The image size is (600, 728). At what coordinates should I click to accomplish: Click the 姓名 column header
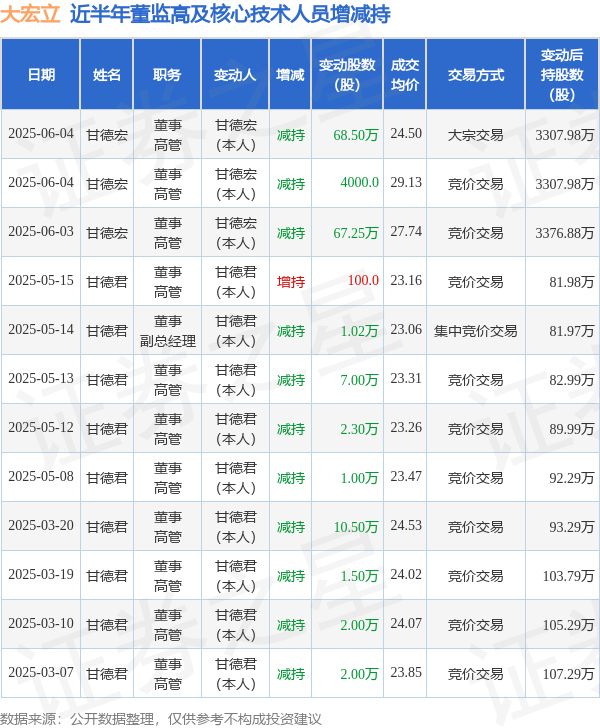click(x=107, y=75)
